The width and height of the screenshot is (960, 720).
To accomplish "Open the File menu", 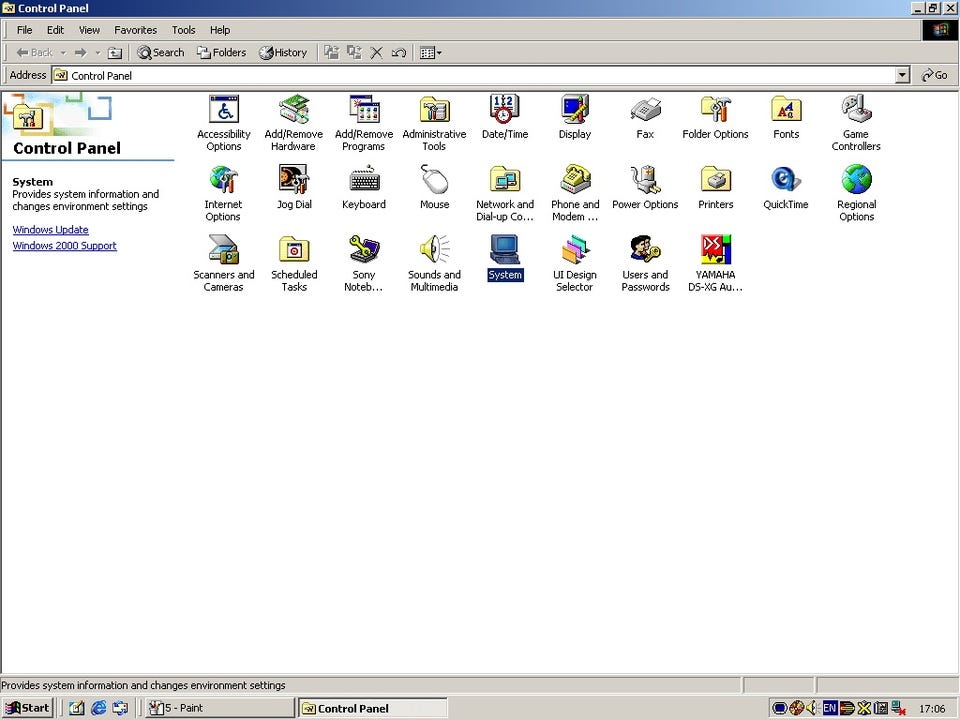I will (24, 30).
